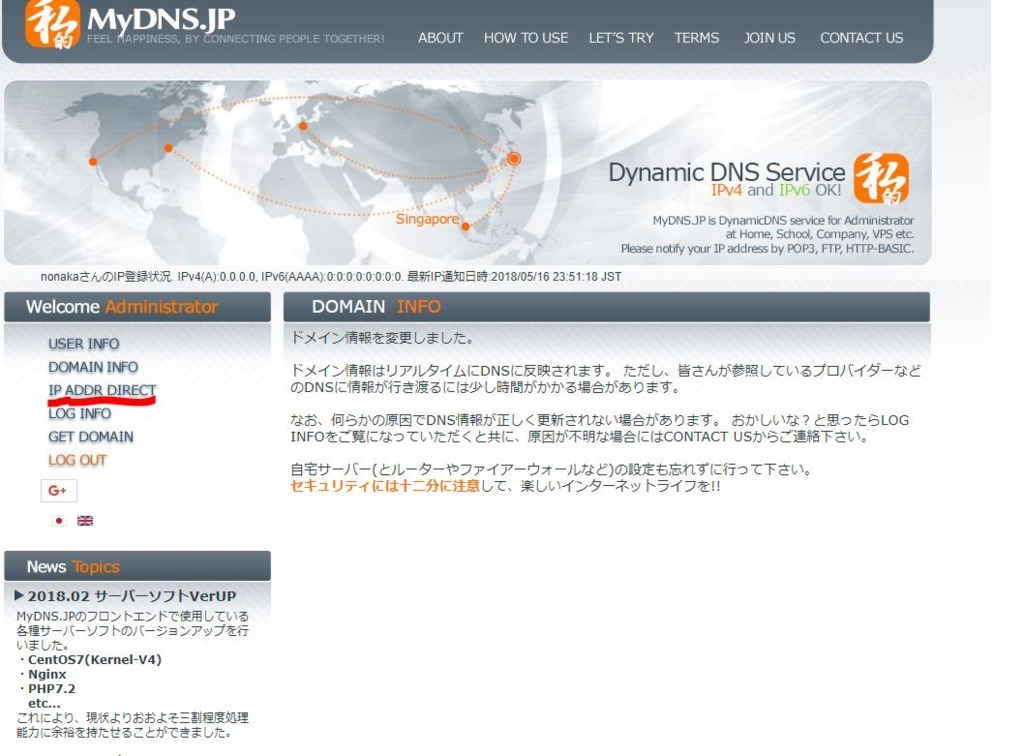
Task: Open the ABOUT menu item
Action: tap(440, 38)
